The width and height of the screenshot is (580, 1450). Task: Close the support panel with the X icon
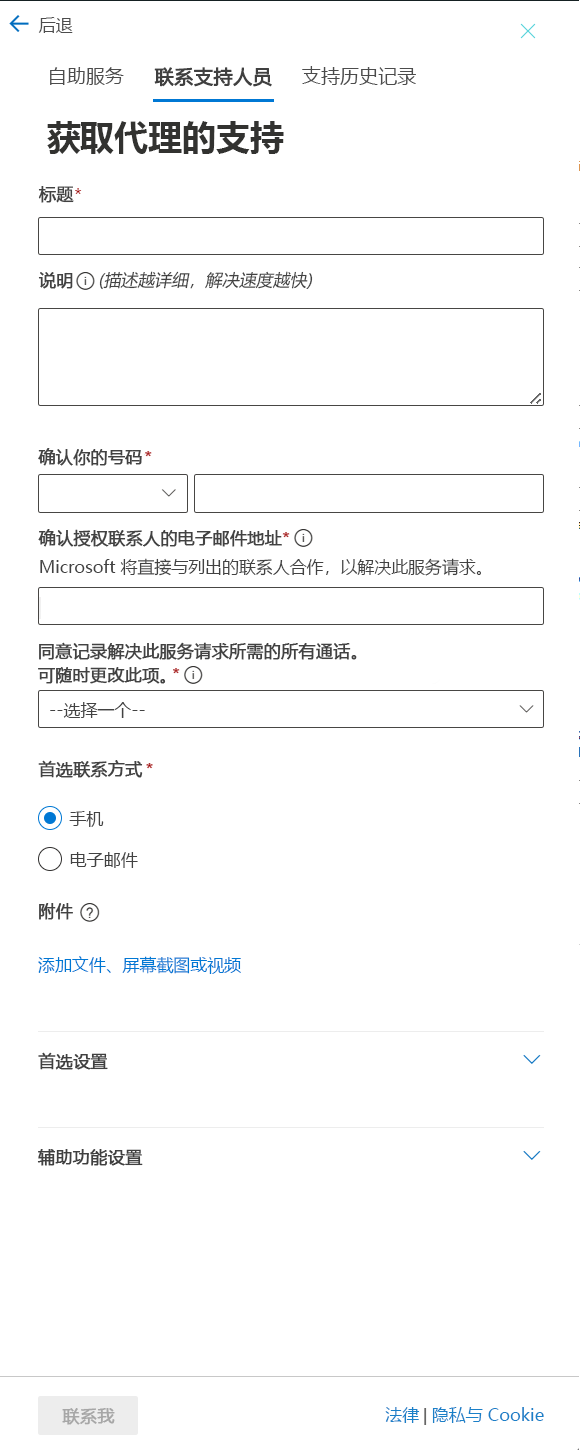coord(528,31)
